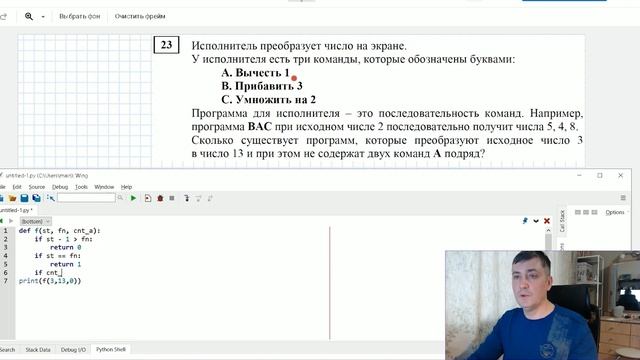Click text 'A. Вычесть 1'

pyautogui.click(x=255, y=73)
